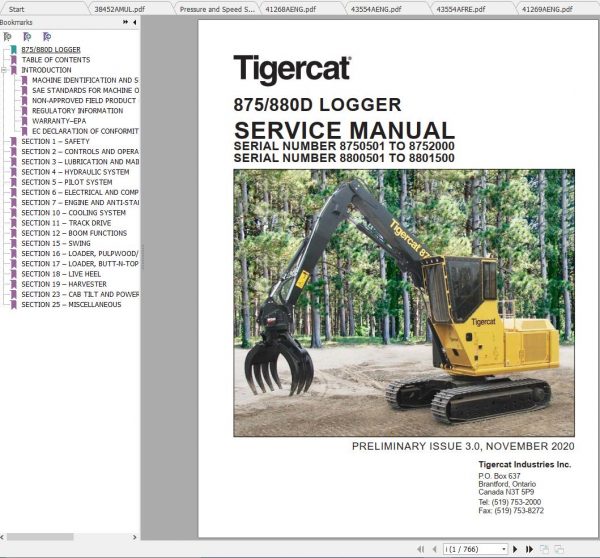This screenshot has height=558, width=600.
Task: Open the TABLE OF CONTENTS bookmark
Action: pos(56,60)
